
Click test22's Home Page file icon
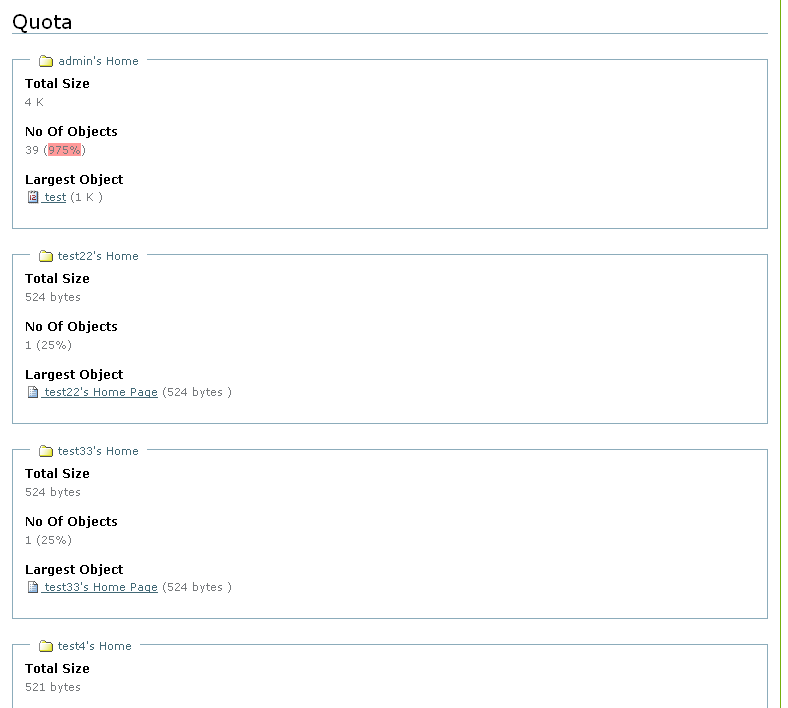[33, 393]
